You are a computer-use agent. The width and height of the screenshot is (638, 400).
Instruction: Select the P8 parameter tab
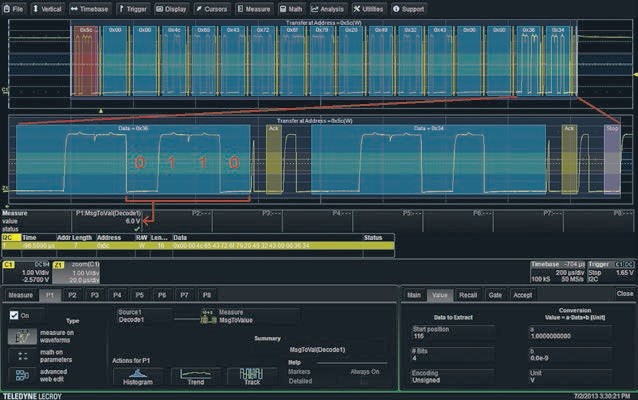207,295
